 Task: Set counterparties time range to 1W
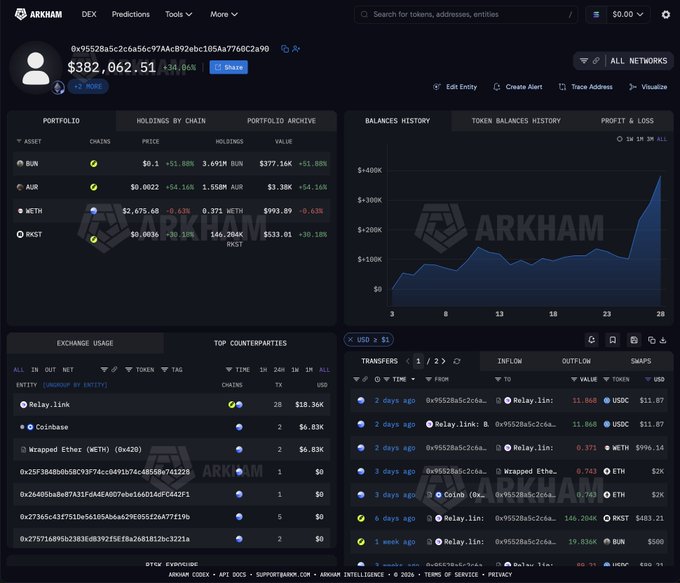(295, 370)
